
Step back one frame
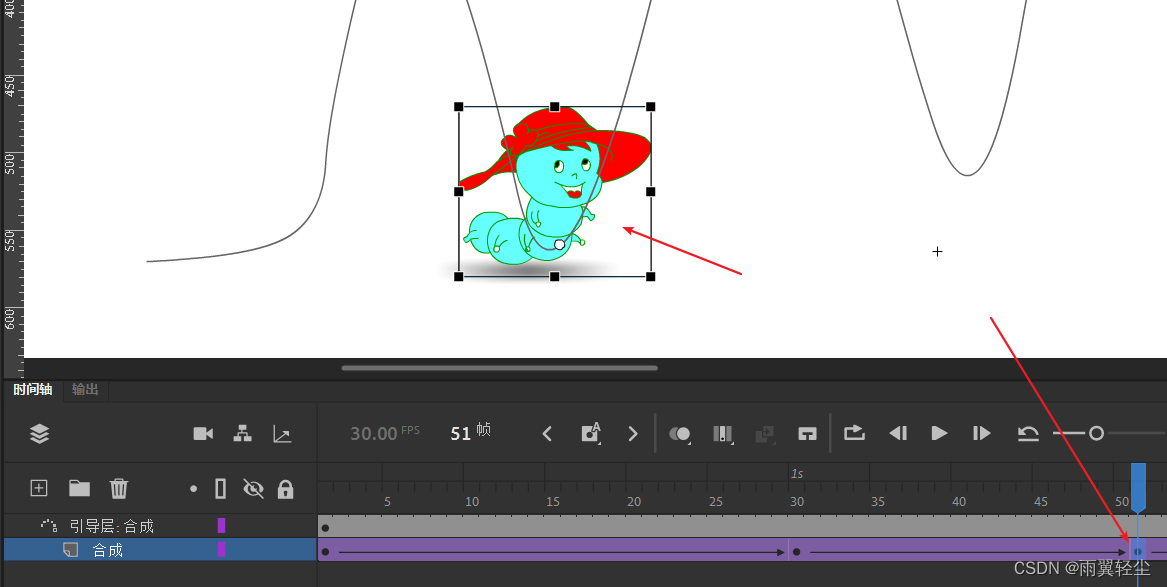[898, 433]
